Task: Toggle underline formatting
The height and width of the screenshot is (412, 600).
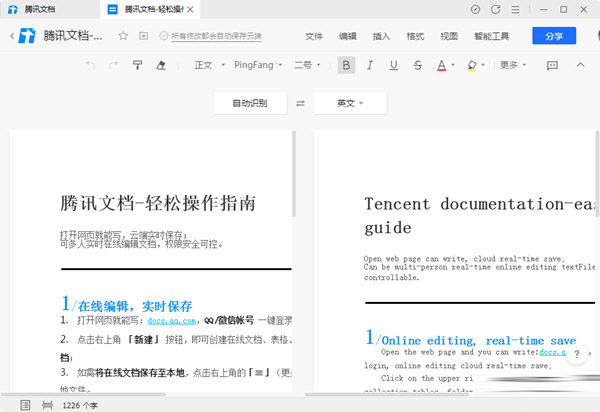Action: pyautogui.click(x=393, y=65)
